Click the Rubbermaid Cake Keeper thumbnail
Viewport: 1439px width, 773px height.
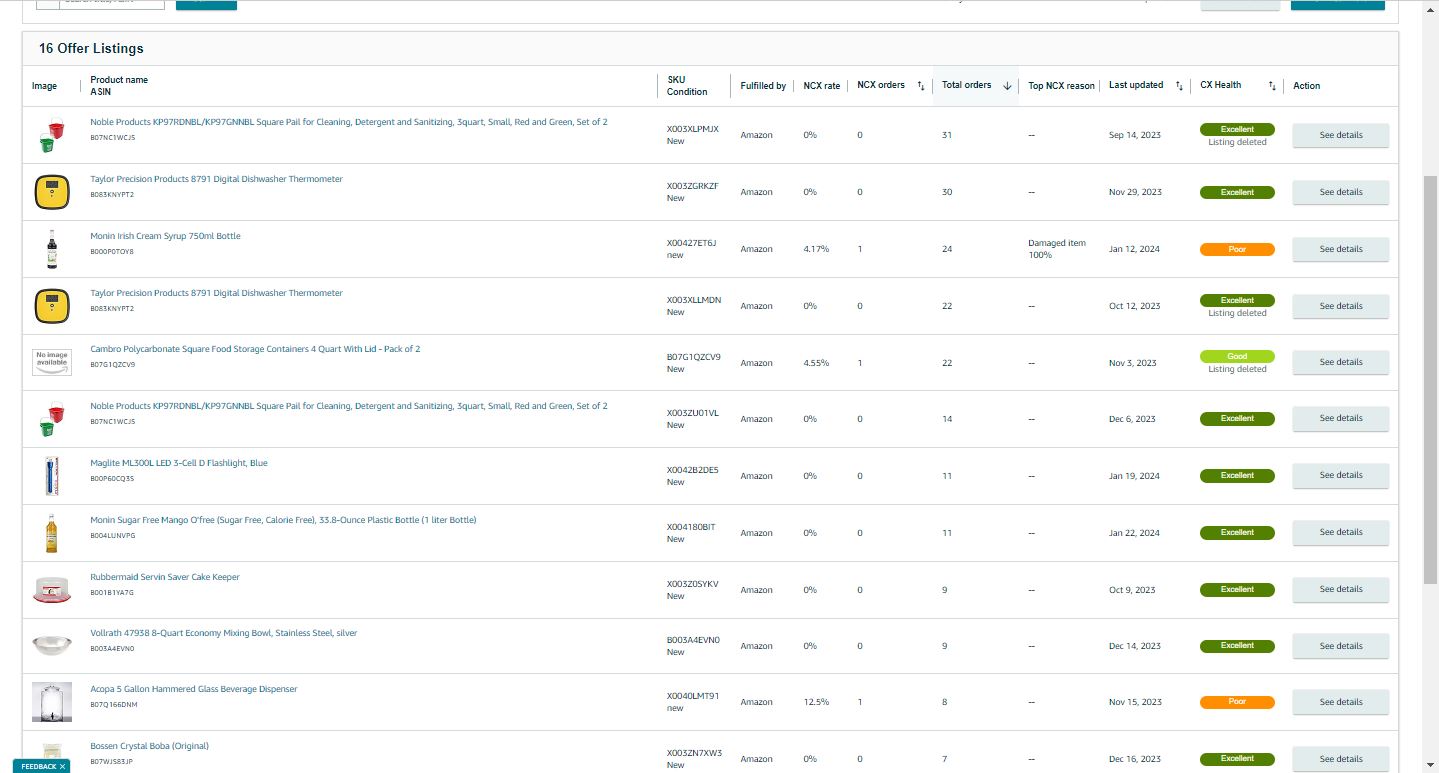52,590
